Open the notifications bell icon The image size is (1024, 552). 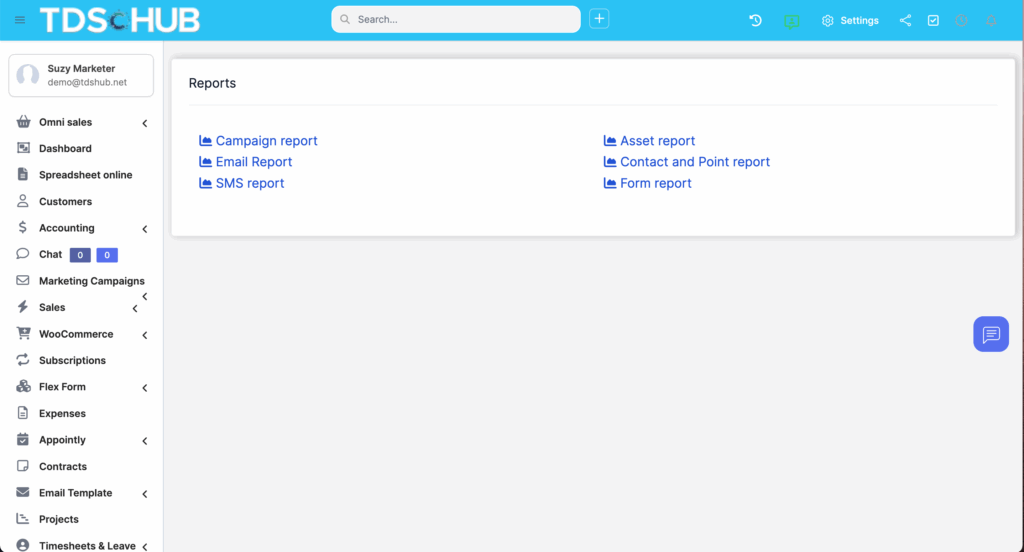click(991, 20)
